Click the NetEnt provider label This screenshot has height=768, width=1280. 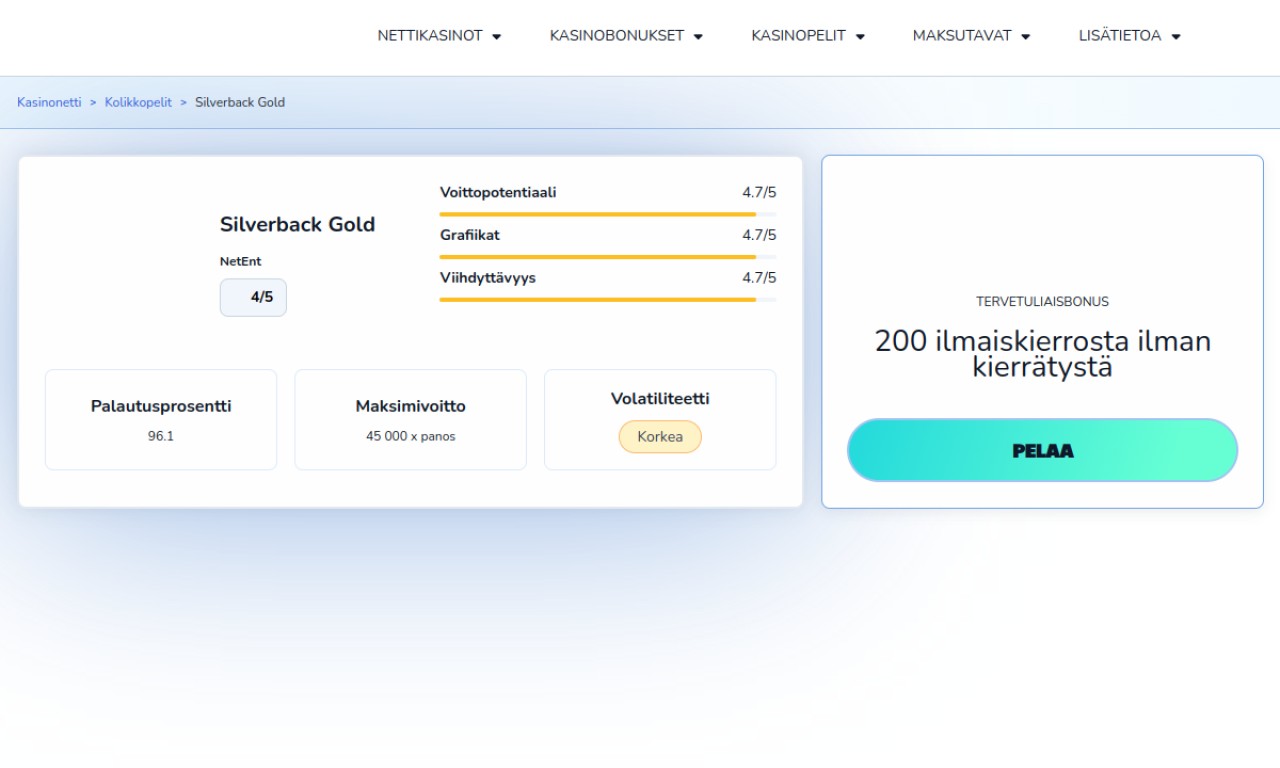(x=240, y=261)
